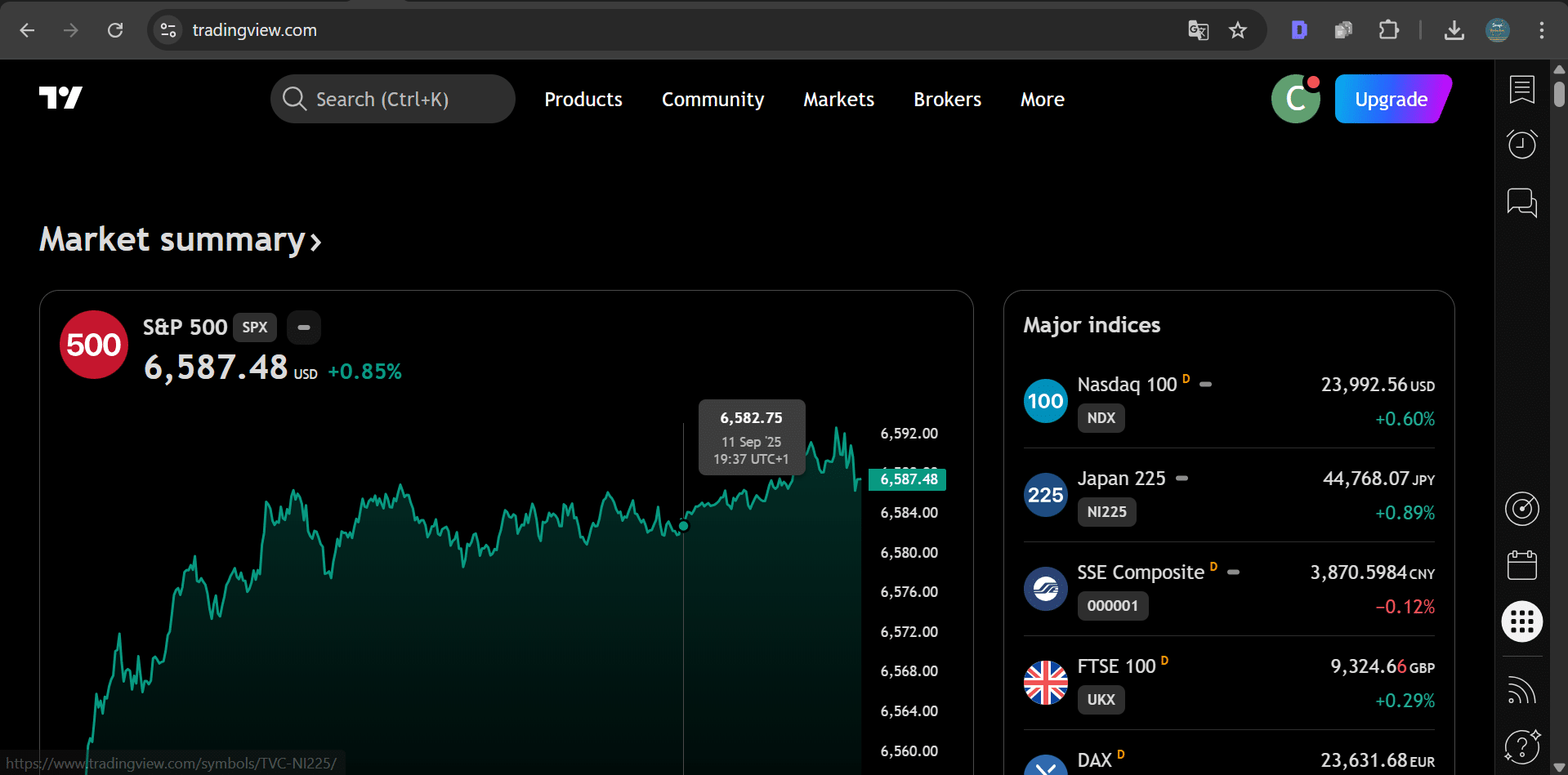Open the Products menu
This screenshot has height=775, width=1568.
click(583, 100)
